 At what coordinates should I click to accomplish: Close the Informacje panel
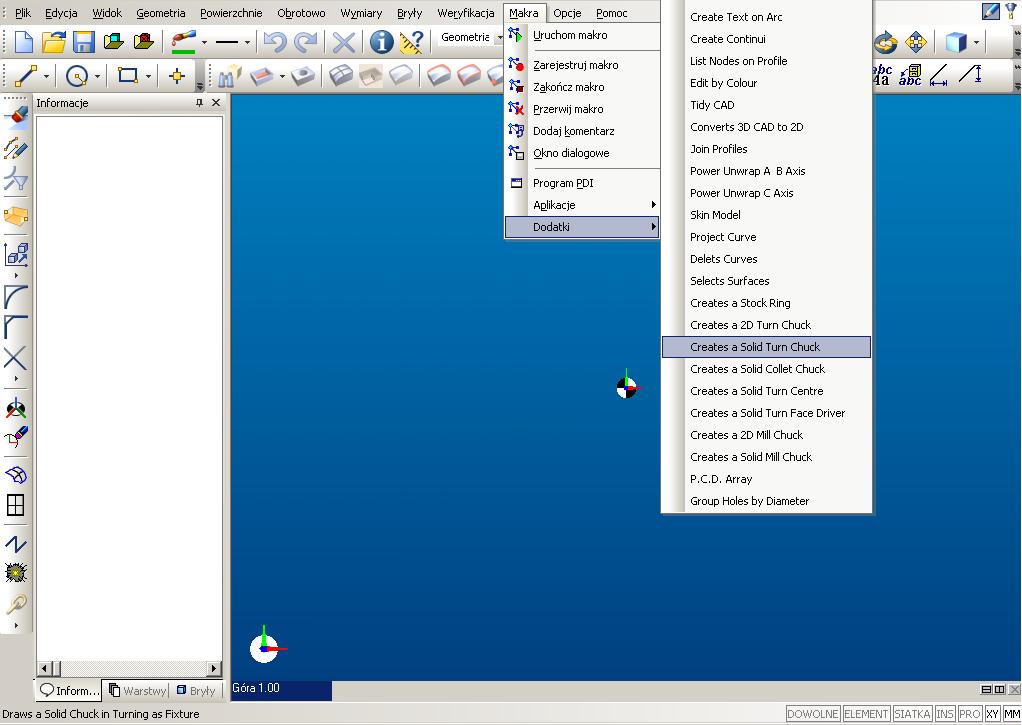tap(216, 103)
